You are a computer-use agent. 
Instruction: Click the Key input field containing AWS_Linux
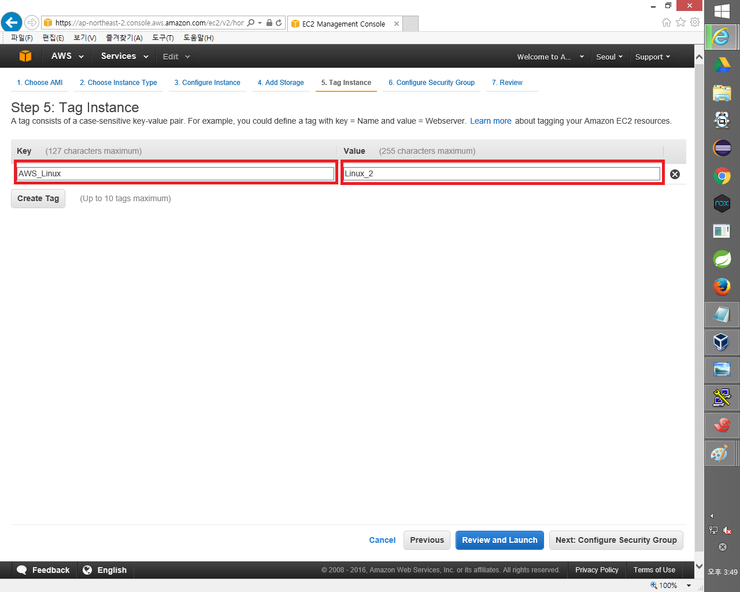[175, 174]
